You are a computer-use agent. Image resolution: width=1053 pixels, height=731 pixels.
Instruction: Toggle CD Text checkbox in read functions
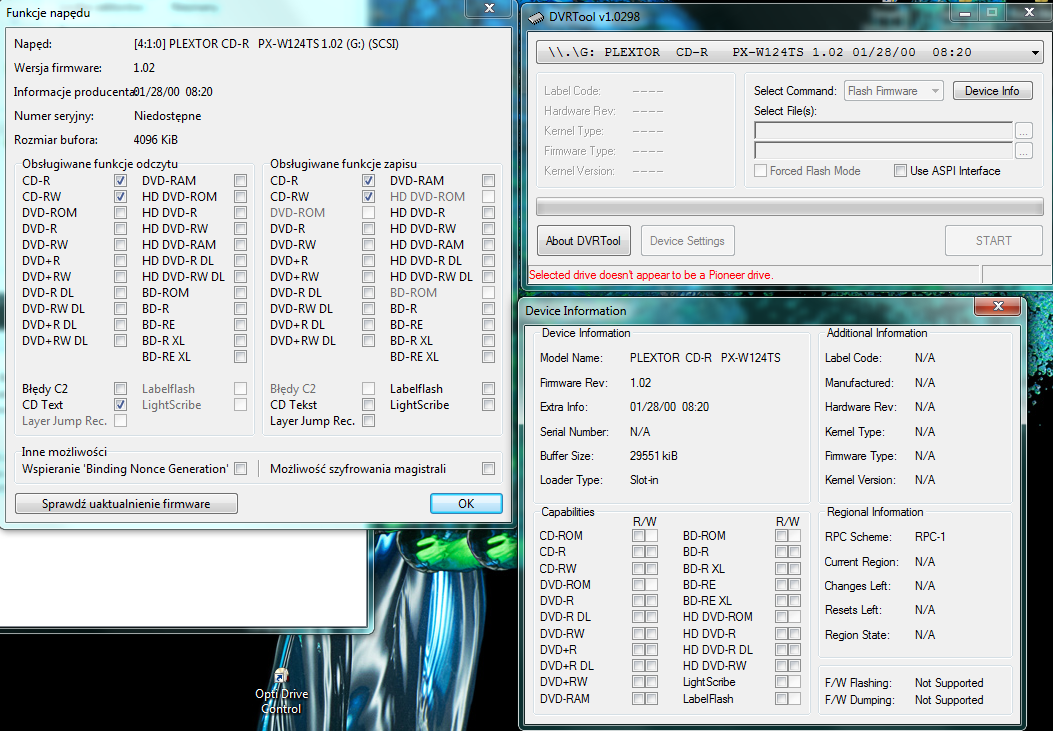point(120,405)
